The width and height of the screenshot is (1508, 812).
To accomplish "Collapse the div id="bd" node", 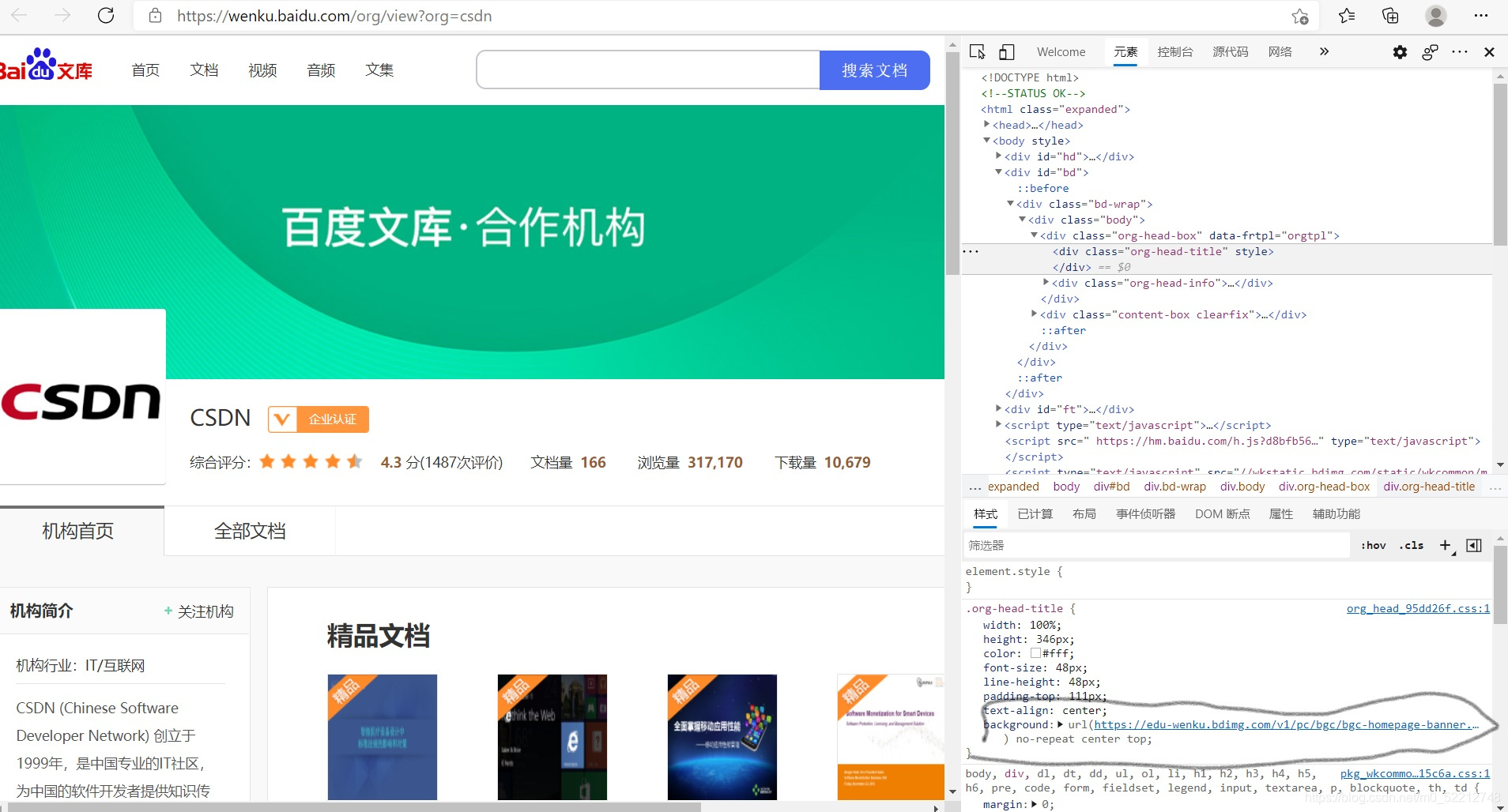I will tap(998, 171).
